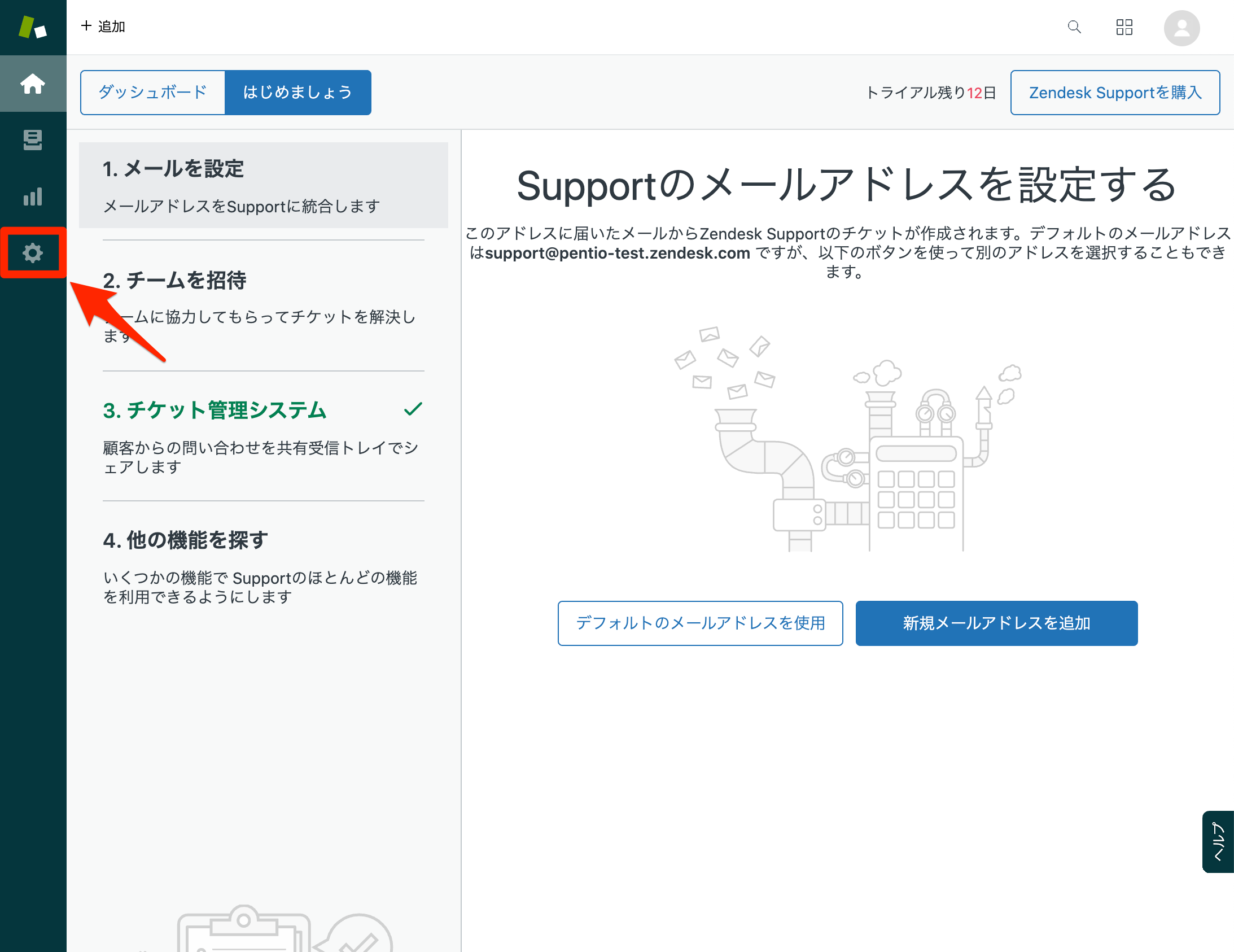Click Zendesk Supportを購入 button
The width and height of the screenshot is (1234, 952).
click(1115, 92)
